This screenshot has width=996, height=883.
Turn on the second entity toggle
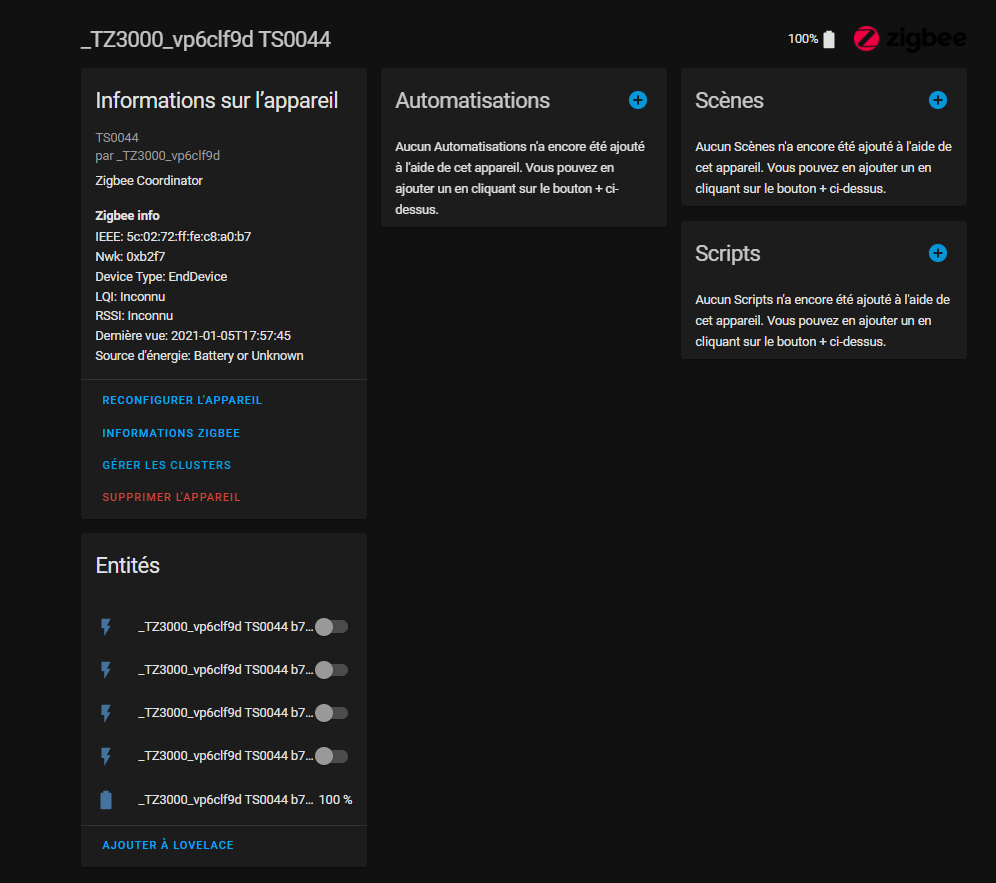point(331,670)
